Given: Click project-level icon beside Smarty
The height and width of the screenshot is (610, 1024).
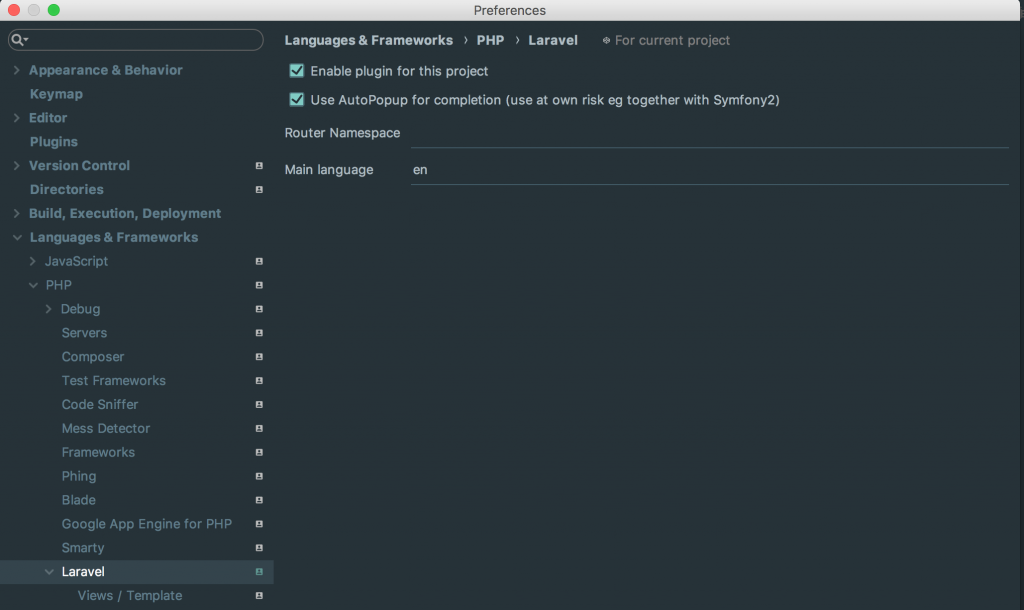Looking at the screenshot, I should coord(259,548).
